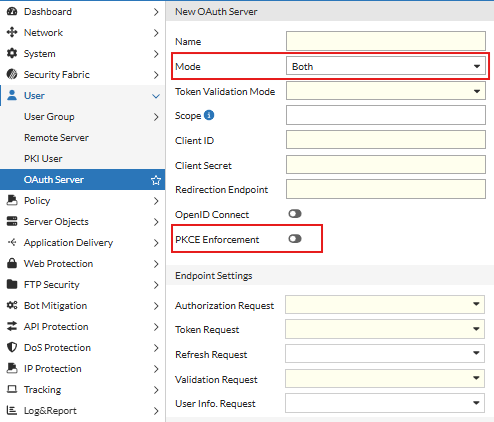Click the Web Protection lock icon

click(12, 263)
